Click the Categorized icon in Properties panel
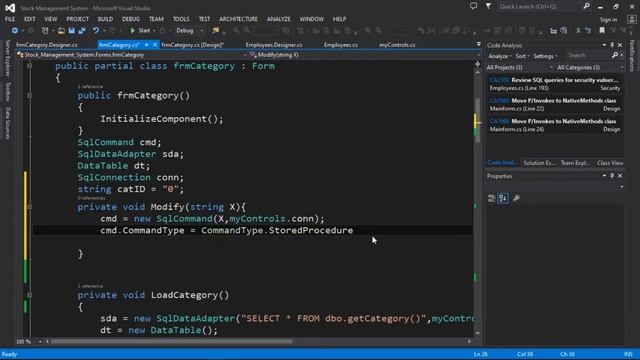Screen dimensions: 640x360 coord(491,198)
